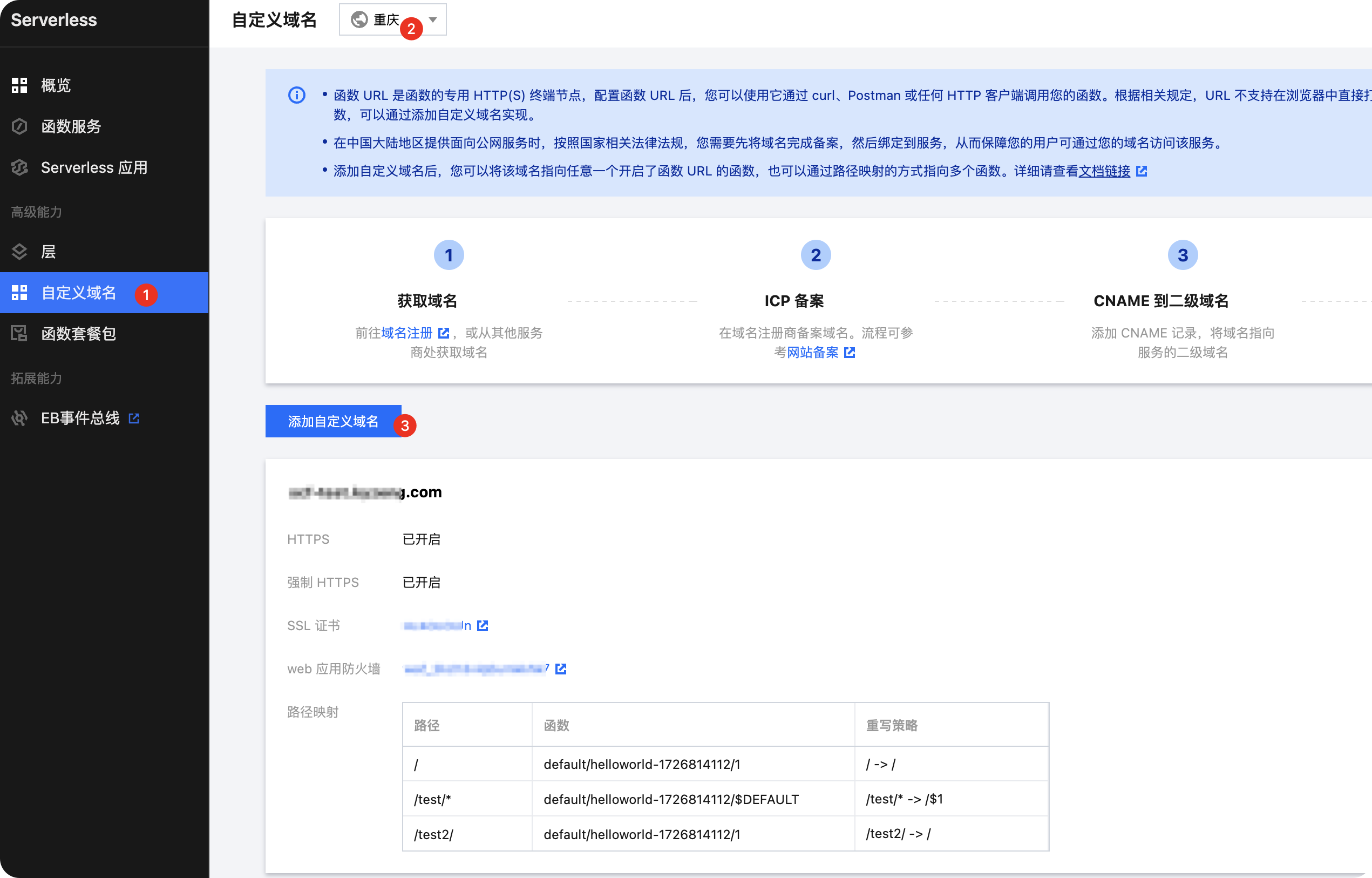Click the Serverless 应用 cube icon
Screen dimensions: 1372x878
pos(19,167)
